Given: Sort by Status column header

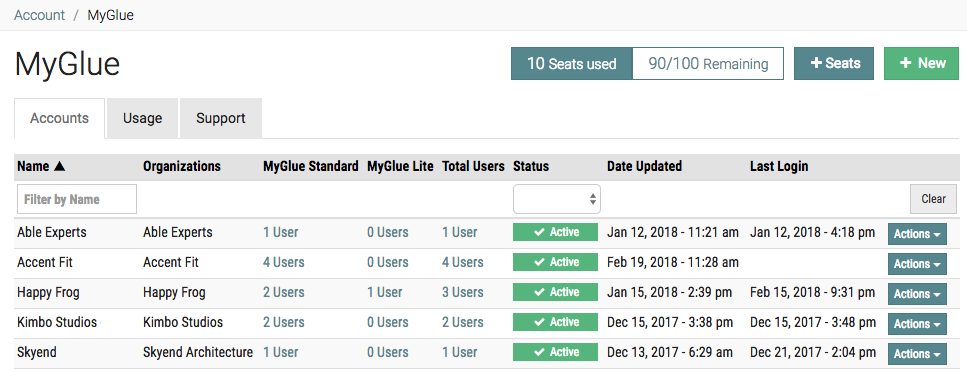Looking at the screenshot, I should pos(531,166).
